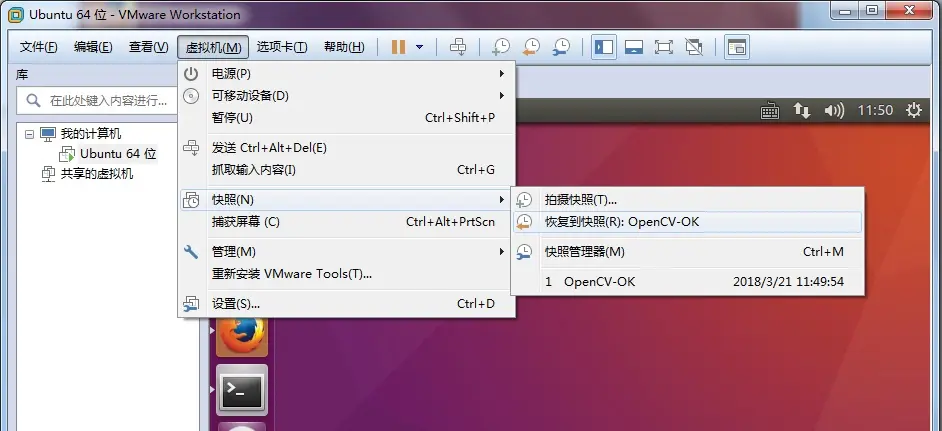The height and width of the screenshot is (431, 942).
Task: Select 发送 Ctrl+Alt+Del(E) menu entry
Action: pyautogui.click(x=347, y=148)
